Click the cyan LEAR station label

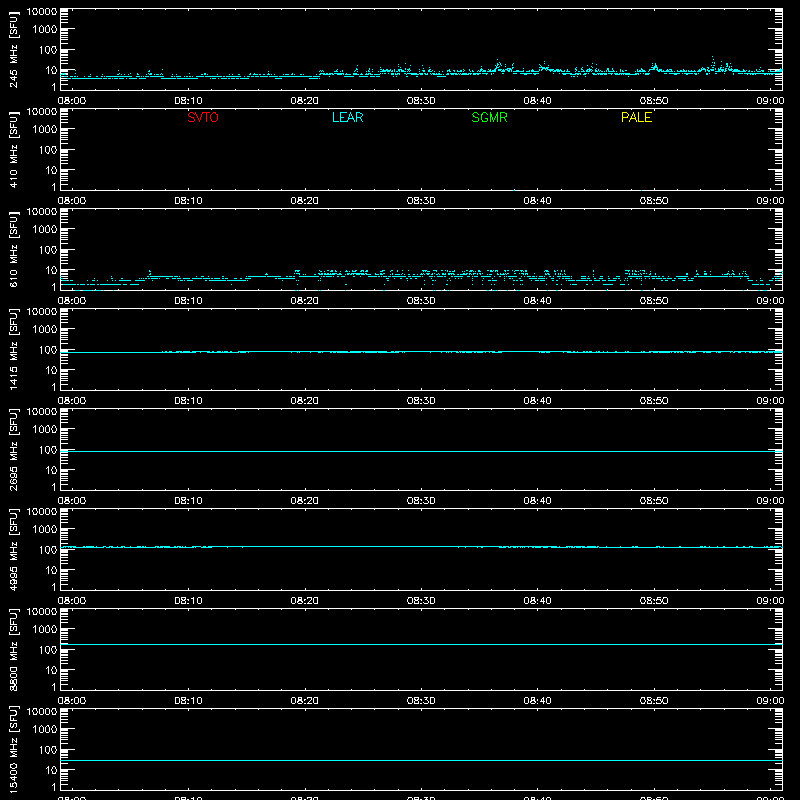coord(347,117)
